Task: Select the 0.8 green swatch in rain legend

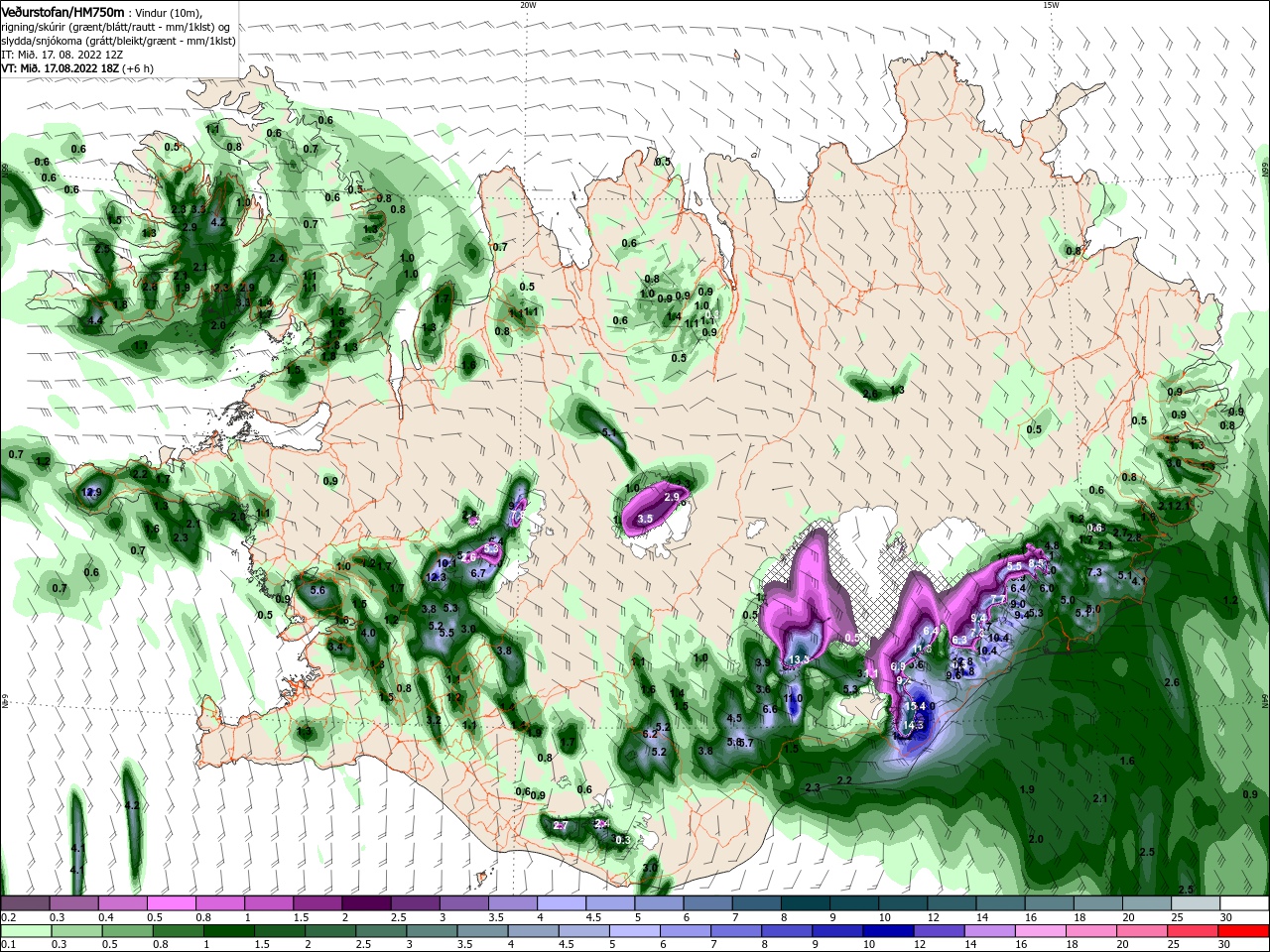Action: click(177, 931)
